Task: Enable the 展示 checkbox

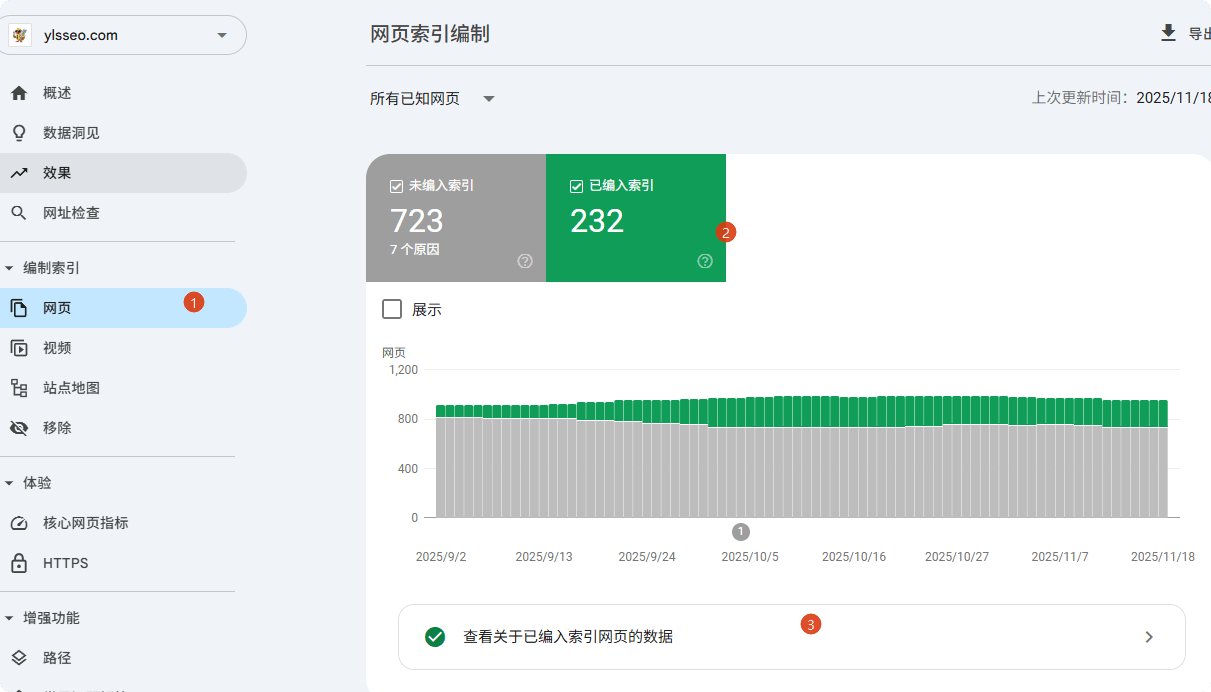Action: point(392,309)
